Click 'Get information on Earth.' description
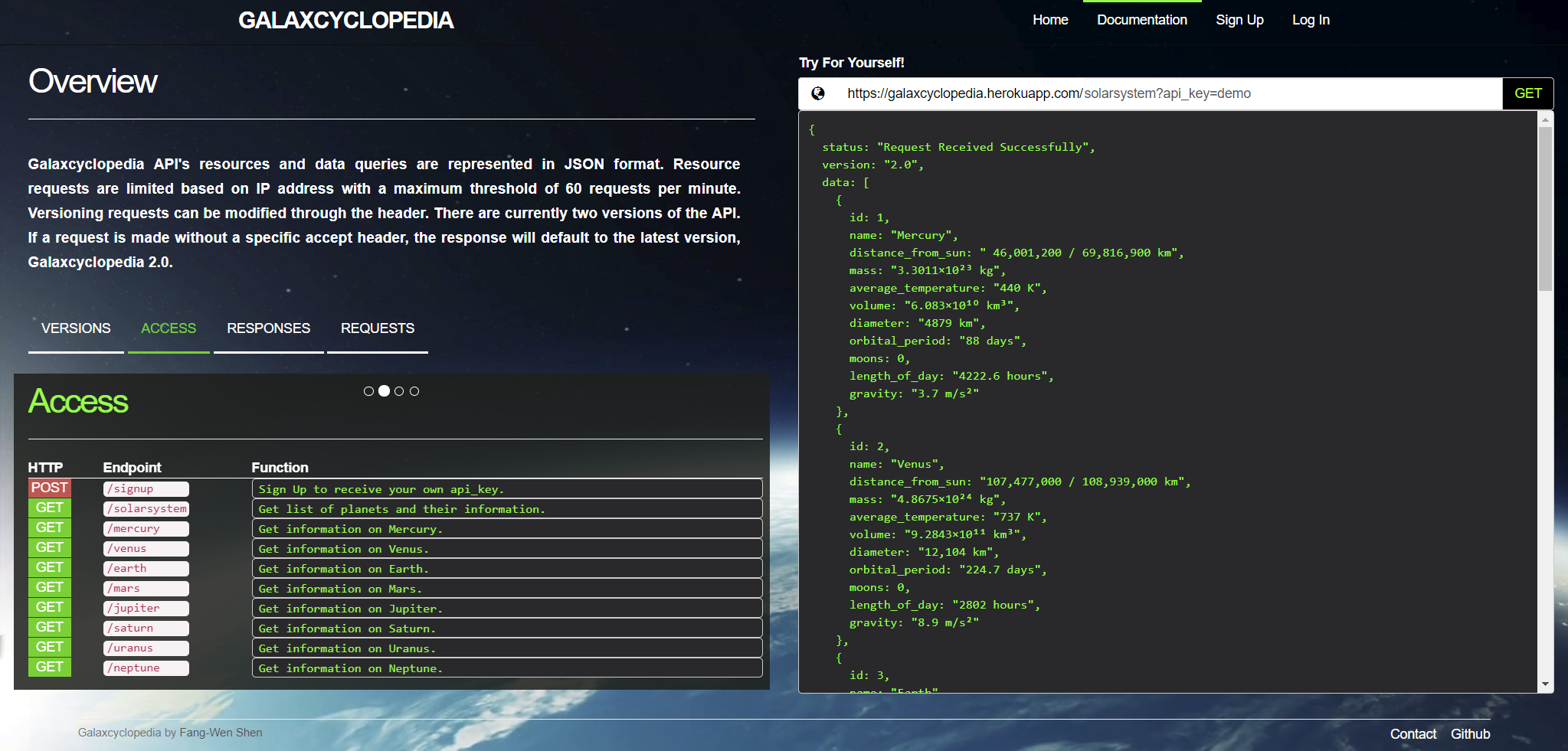1568x751 pixels. pyautogui.click(x=507, y=569)
